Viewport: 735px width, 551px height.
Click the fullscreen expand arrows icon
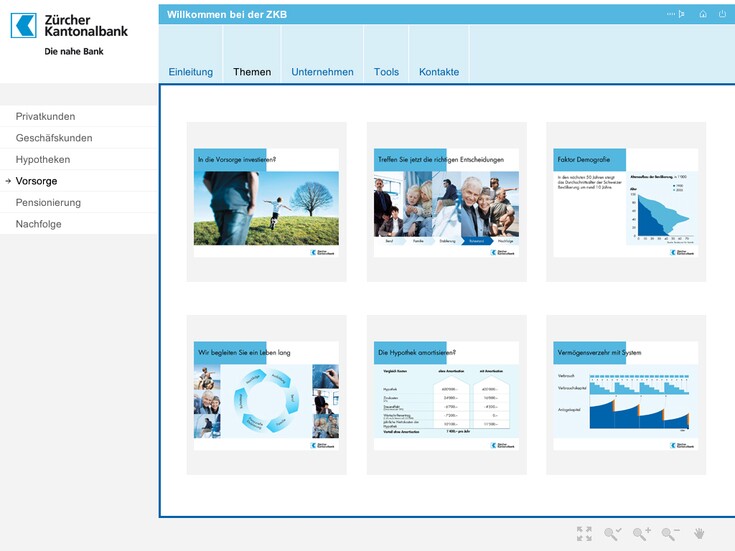pos(584,534)
